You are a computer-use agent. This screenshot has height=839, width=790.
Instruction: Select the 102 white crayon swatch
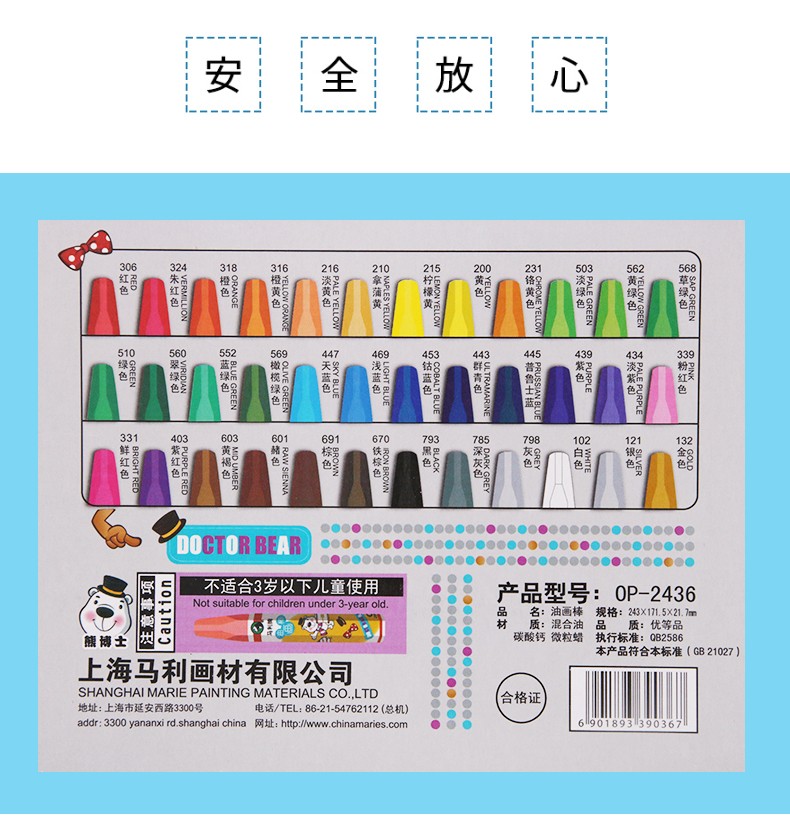pos(558,479)
